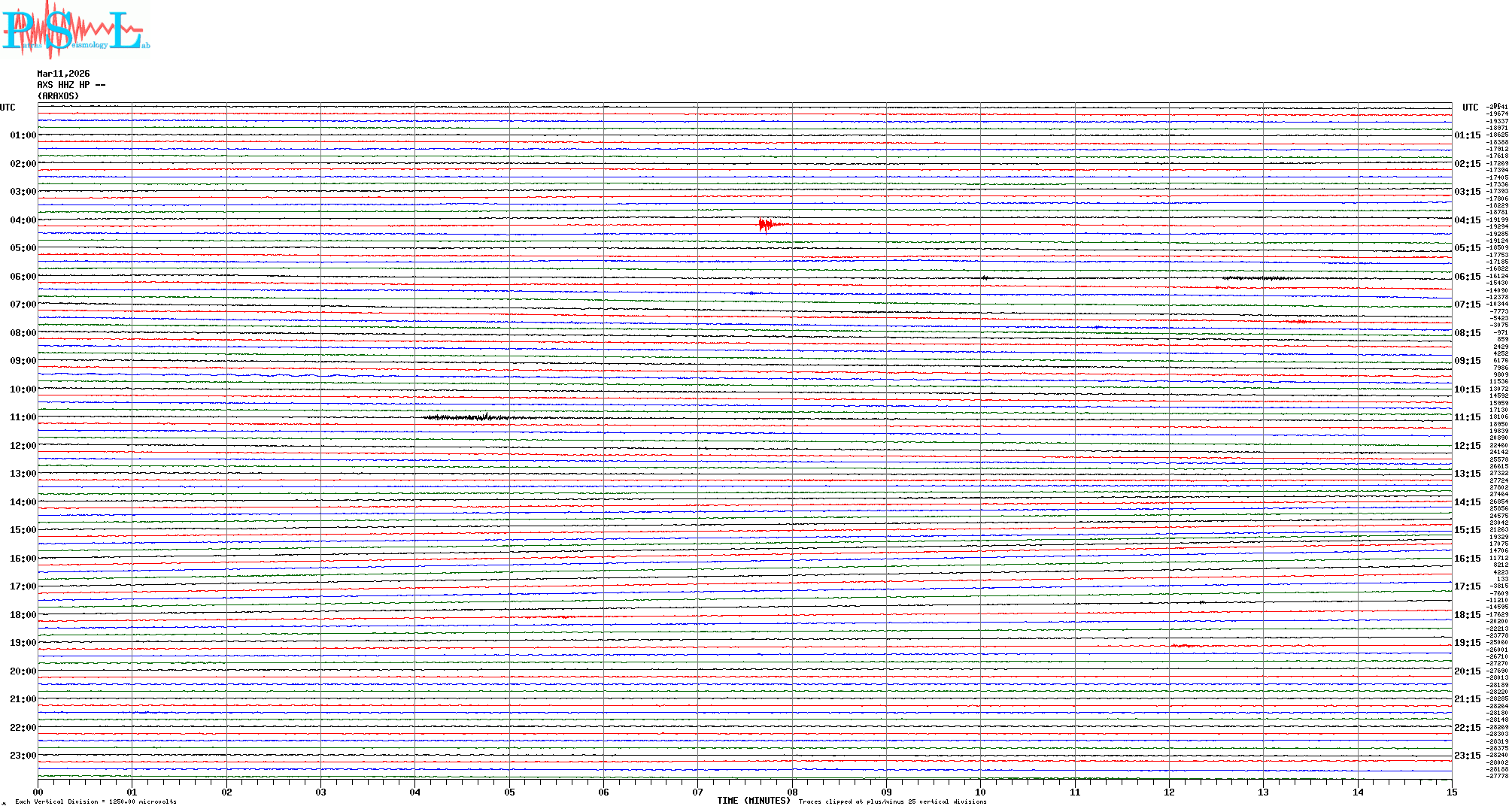
Task: Click the (ARAXOS) station name
Action: pyautogui.click(x=58, y=96)
